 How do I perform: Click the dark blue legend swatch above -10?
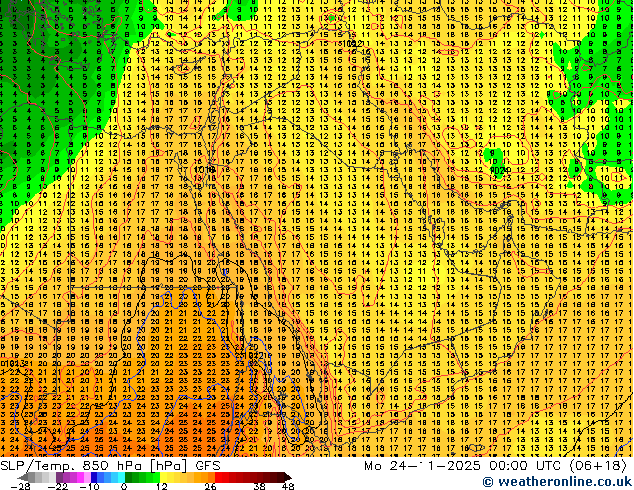pyautogui.click(x=94, y=477)
